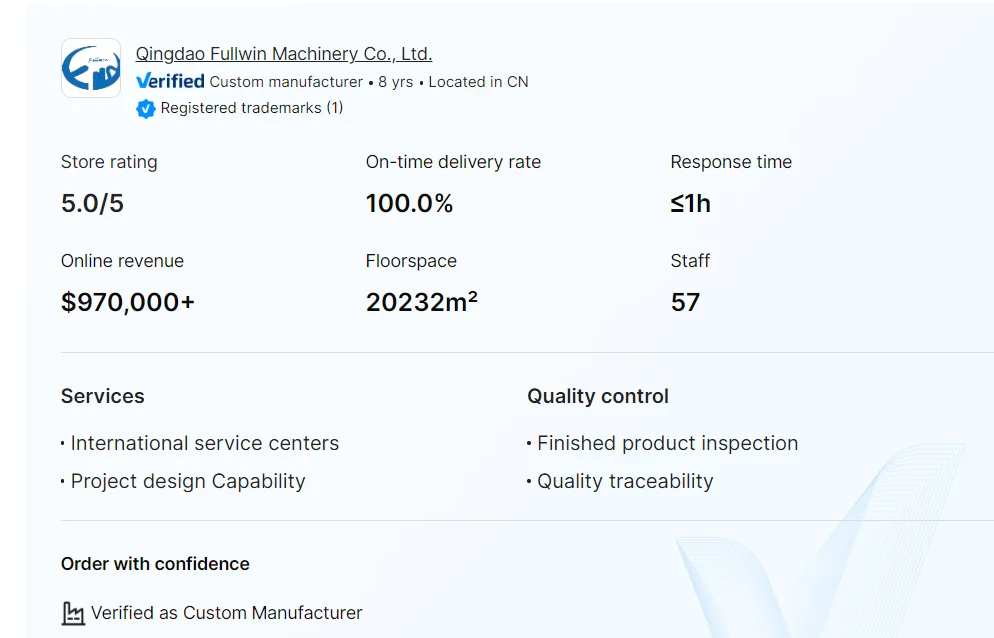Select Quality traceability item

coord(625,481)
